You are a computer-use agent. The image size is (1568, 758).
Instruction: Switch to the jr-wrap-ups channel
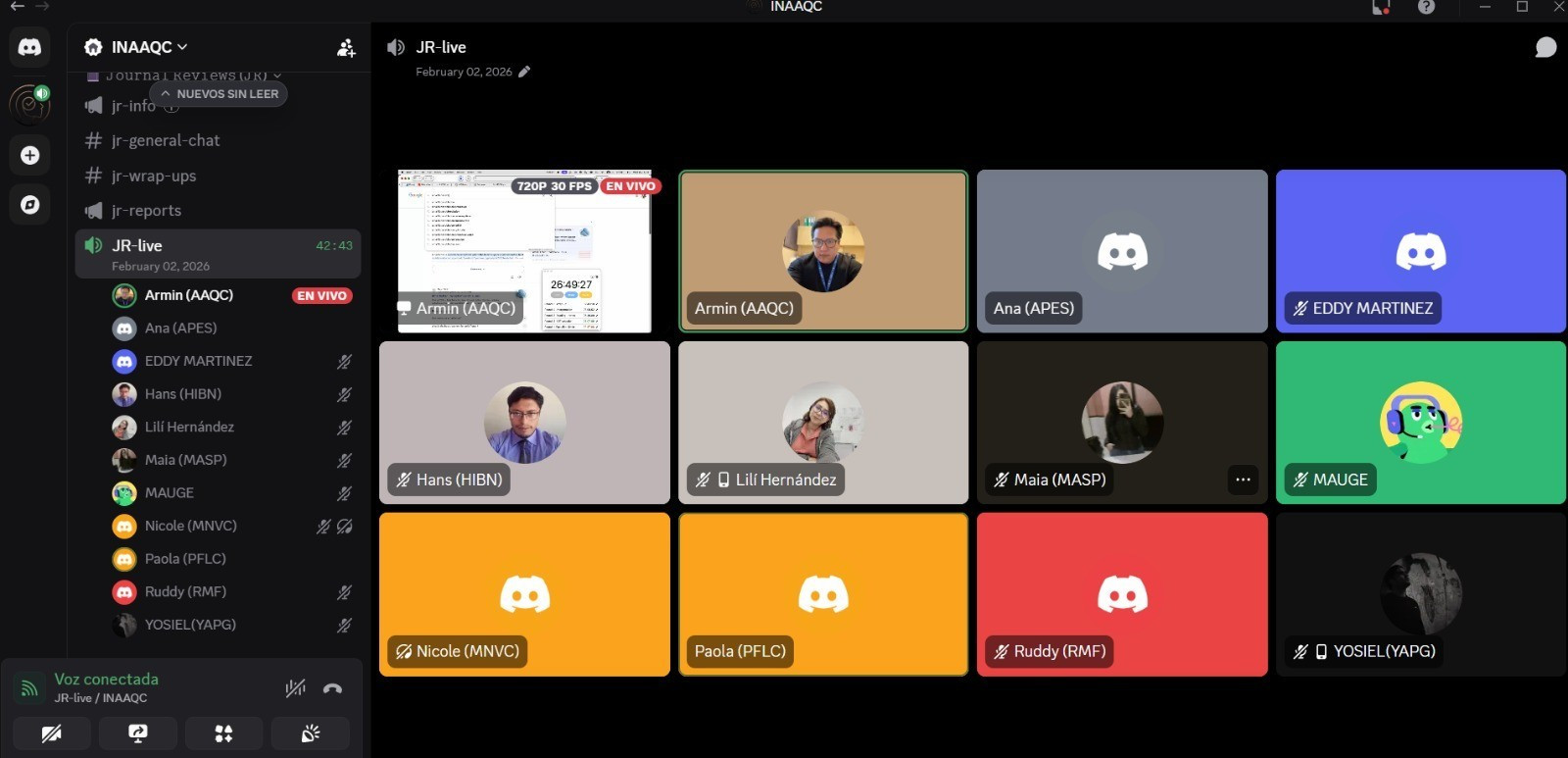coord(153,176)
